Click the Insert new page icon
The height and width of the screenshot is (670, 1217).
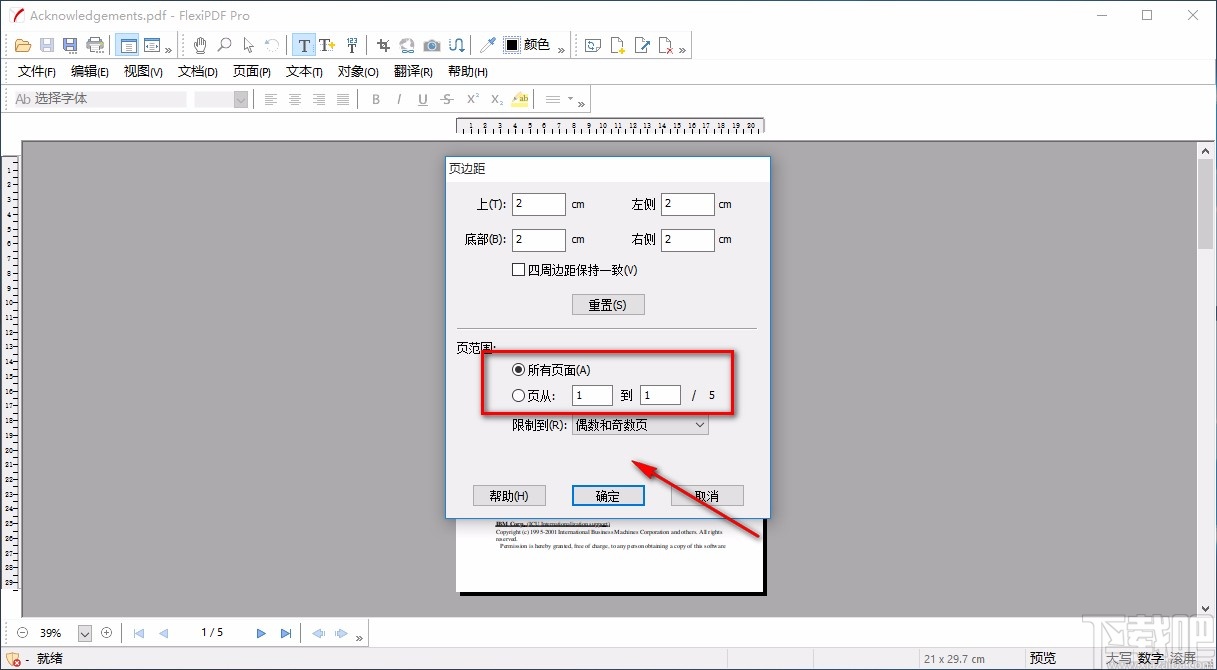[617, 45]
